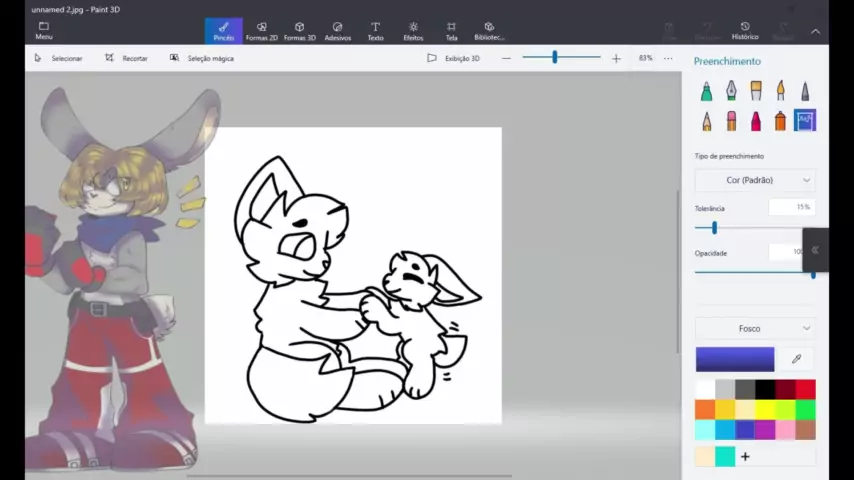Activate the Fill (Preenchimento) tool
Image resolution: width=854 pixels, height=480 pixels.
[x=805, y=121]
